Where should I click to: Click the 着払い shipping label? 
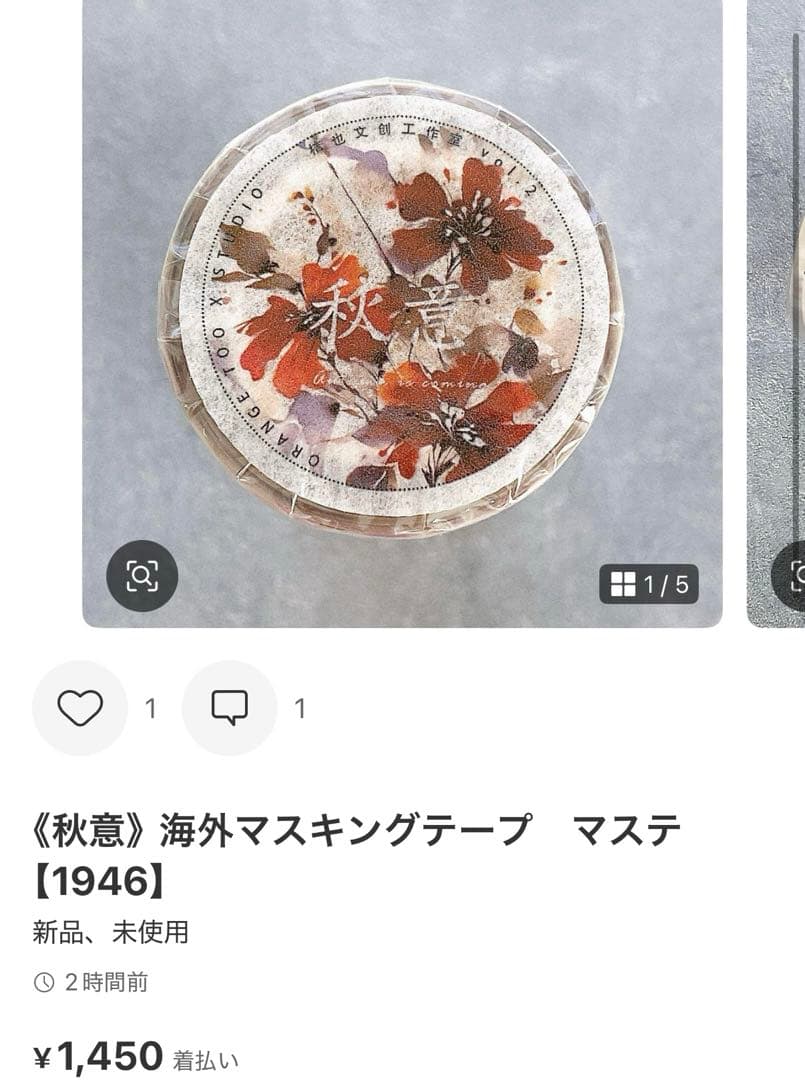[205, 1061]
